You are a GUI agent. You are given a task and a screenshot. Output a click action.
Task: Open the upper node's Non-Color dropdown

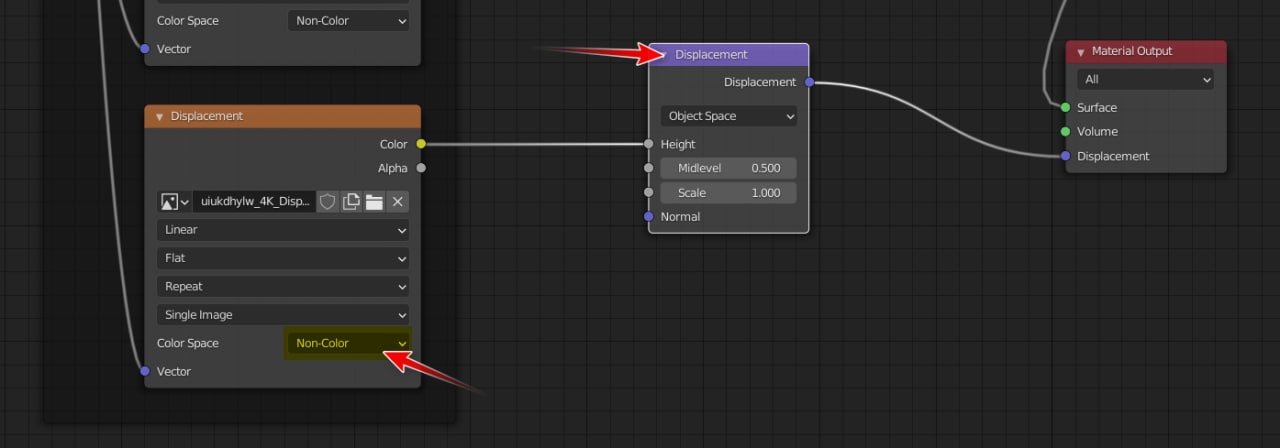coord(348,20)
